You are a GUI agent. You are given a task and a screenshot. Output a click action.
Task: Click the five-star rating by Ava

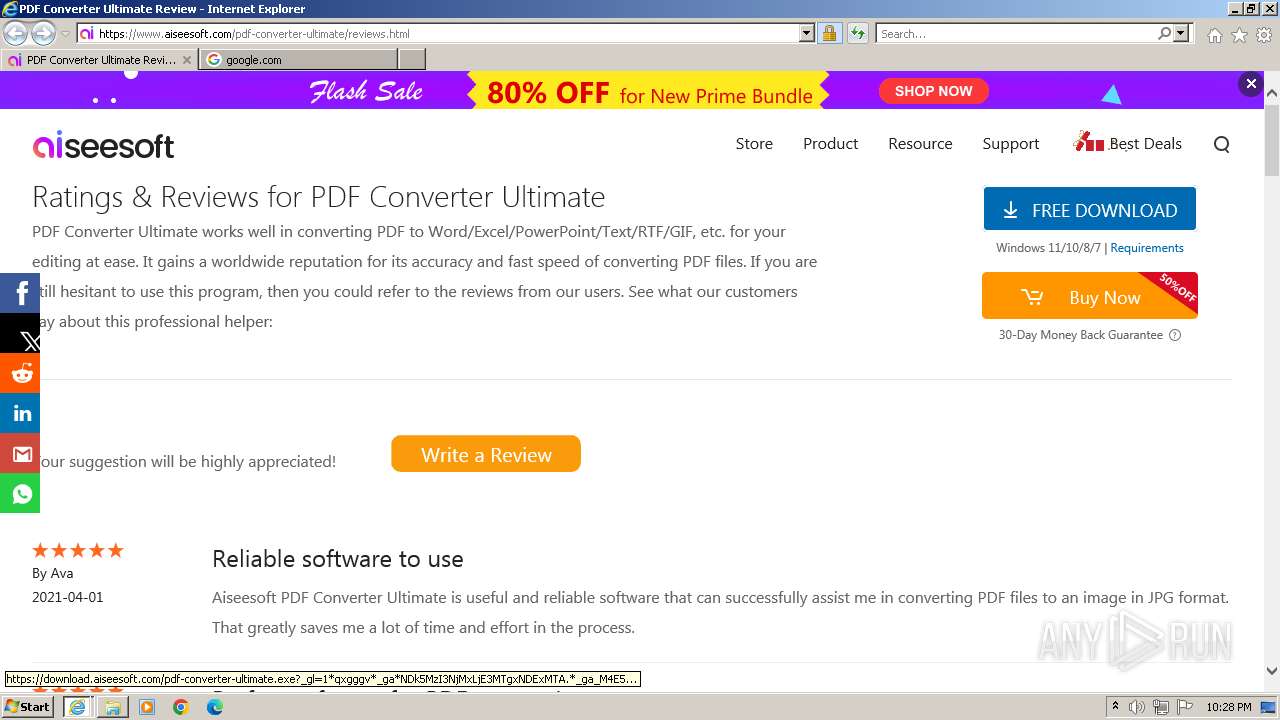[x=78, y=550]
